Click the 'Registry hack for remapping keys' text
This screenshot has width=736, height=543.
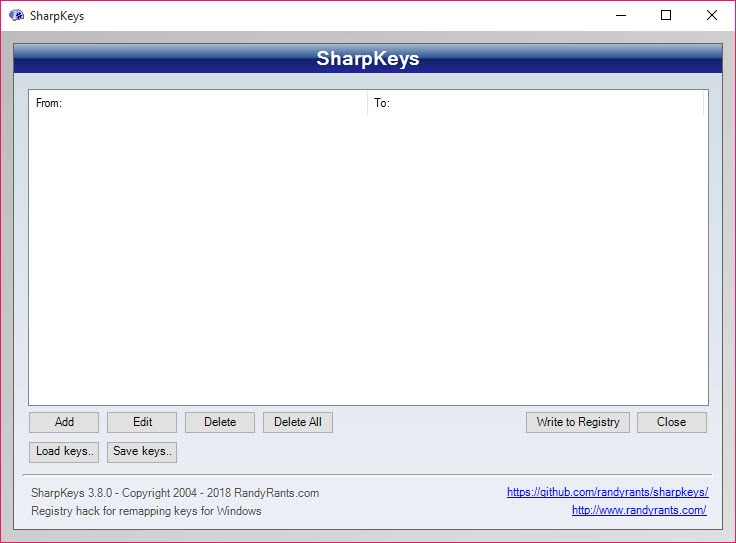click(x=146, y=511)
